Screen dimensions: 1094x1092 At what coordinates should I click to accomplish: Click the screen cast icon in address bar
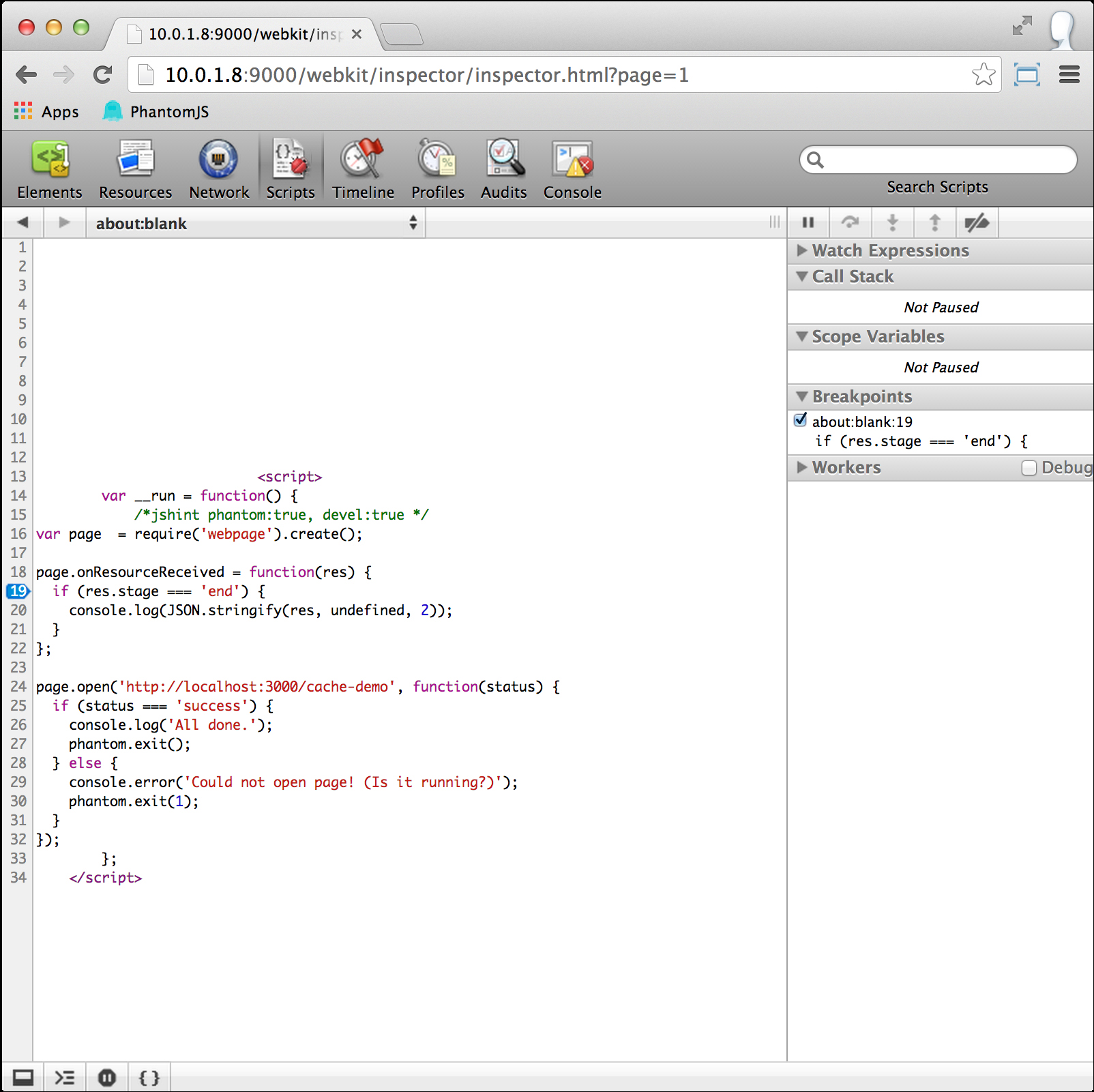click(x=1026, y=74)
